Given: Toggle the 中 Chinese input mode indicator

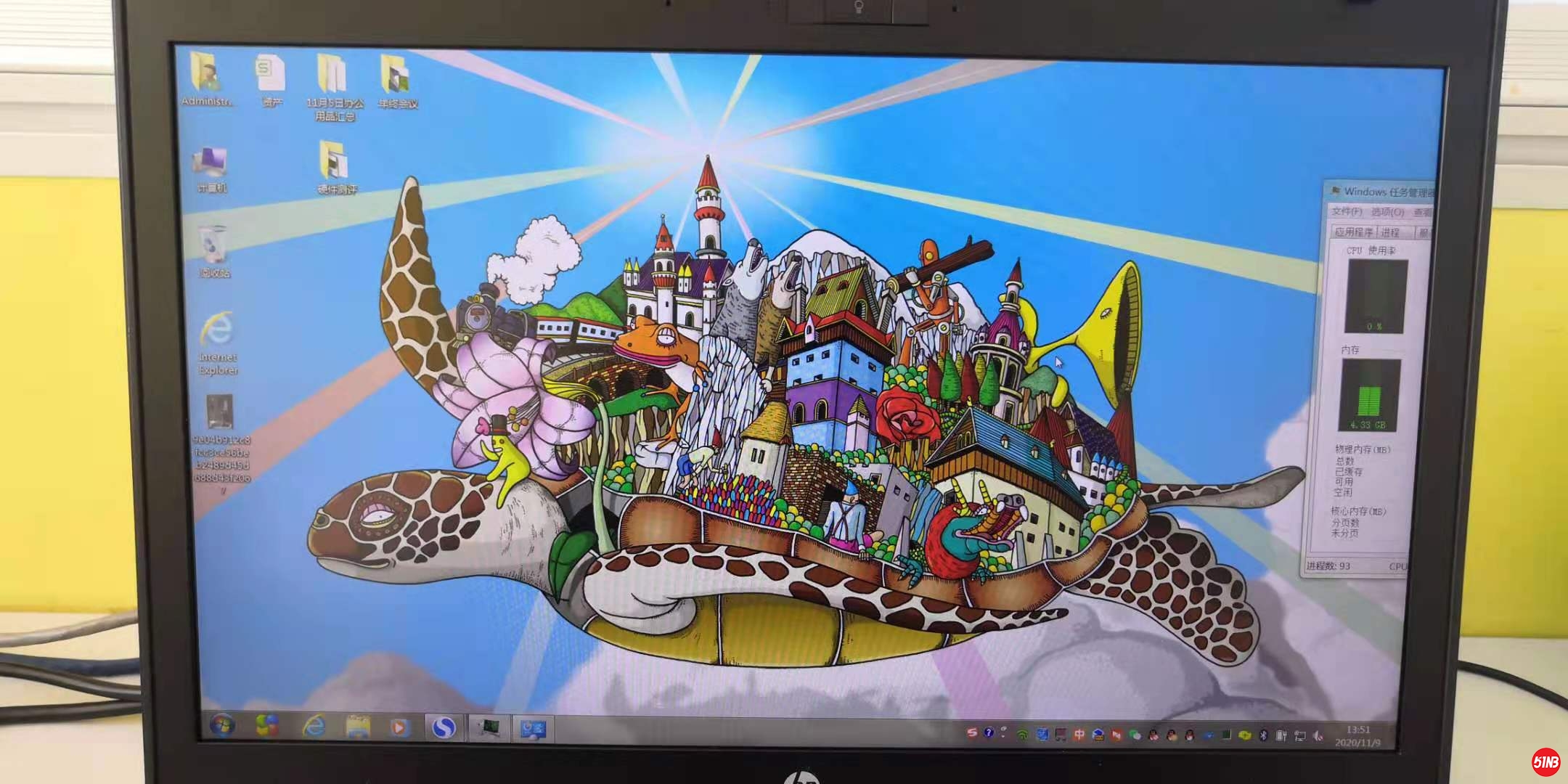Looking at the screenshot, I should coord(1079,735).
